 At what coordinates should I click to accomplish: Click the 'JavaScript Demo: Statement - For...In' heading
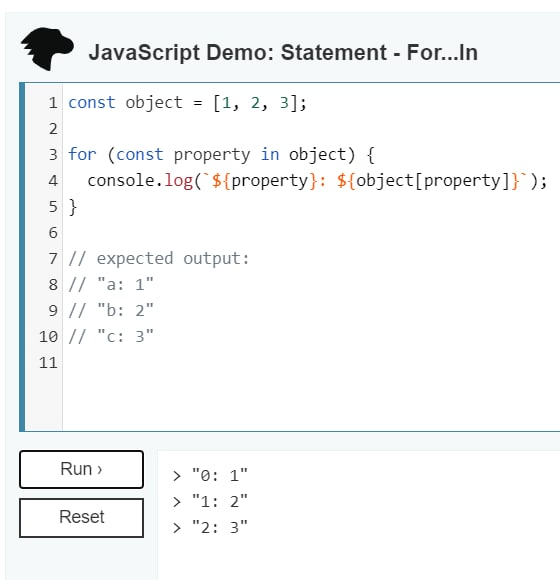pos(283,53)
